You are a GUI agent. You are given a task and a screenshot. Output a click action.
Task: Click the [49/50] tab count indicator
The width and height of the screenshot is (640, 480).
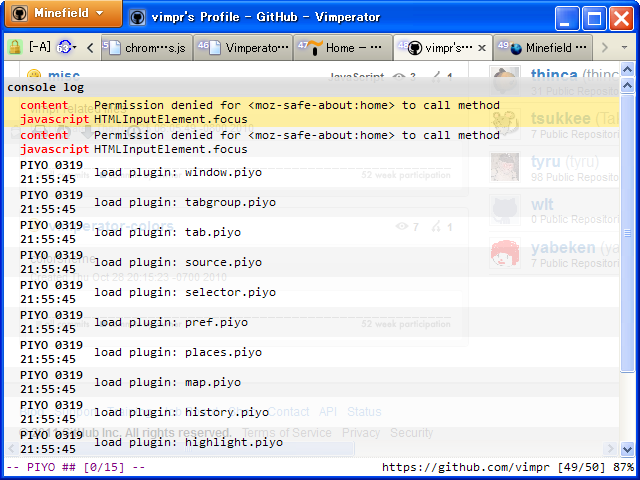(x=581, y=467)
